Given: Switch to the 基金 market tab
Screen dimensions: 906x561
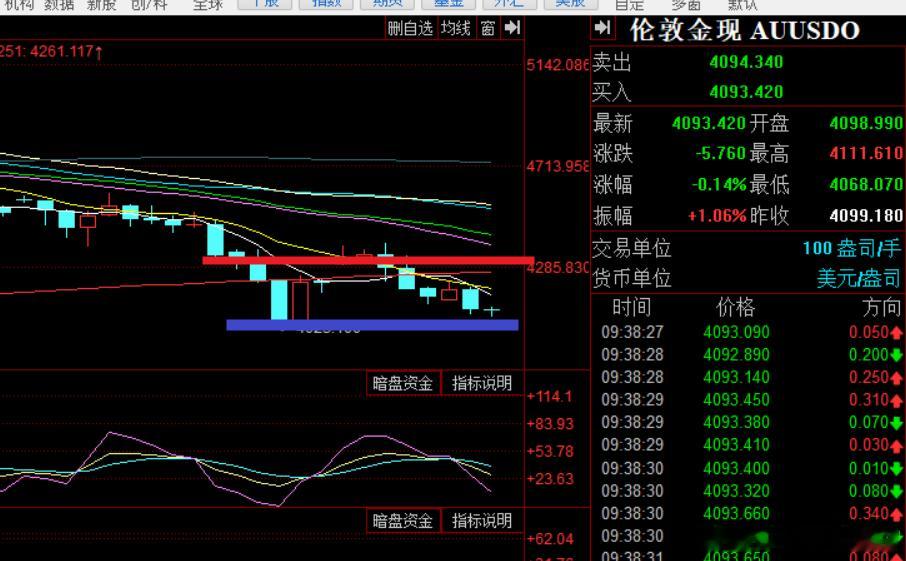Looking at the screenshot, I should [448, 4].
